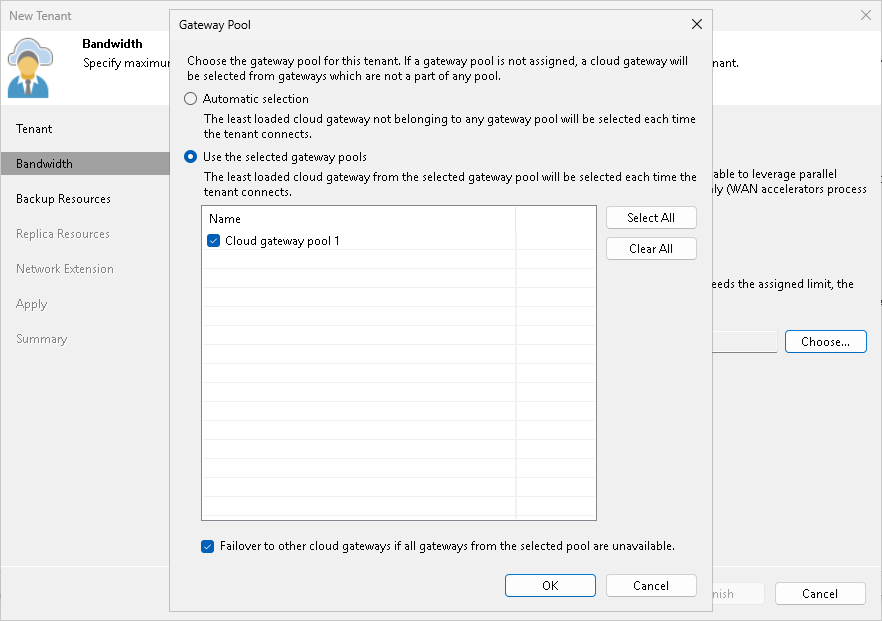Select the Apply wizard step

[x=31, y=303]
